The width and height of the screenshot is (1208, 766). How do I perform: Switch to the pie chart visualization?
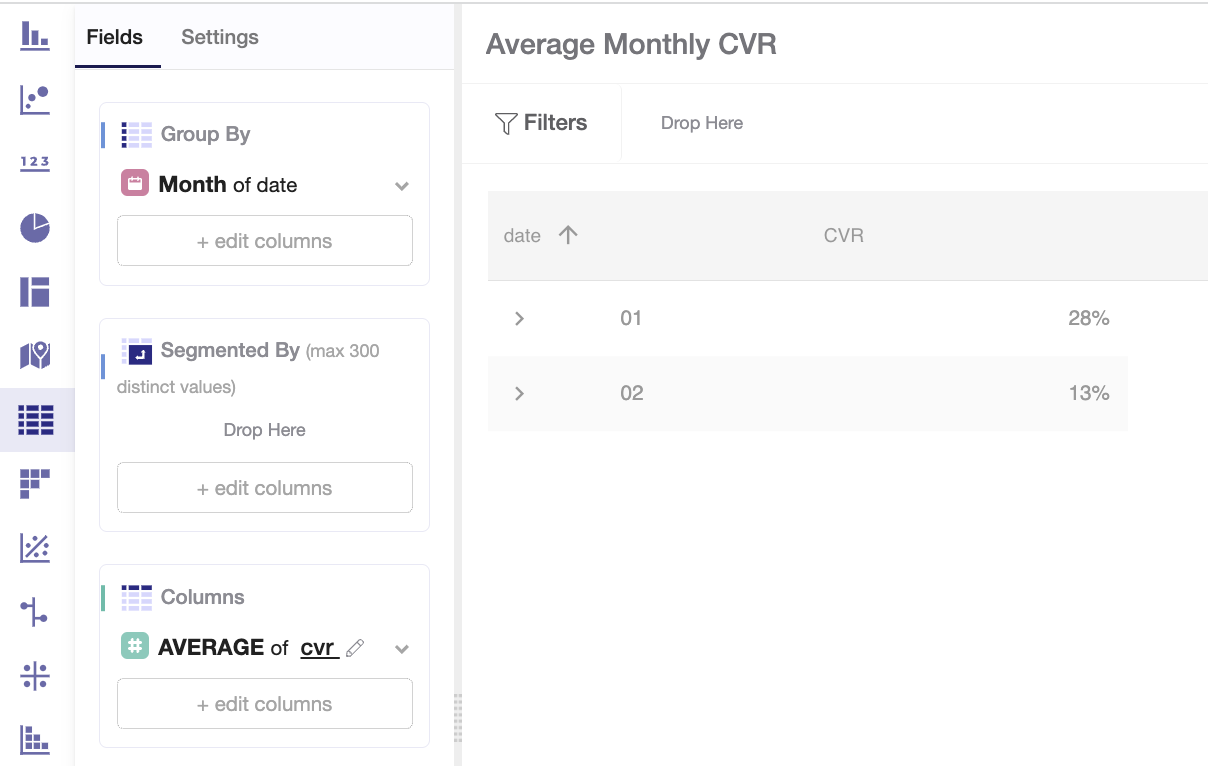coord(35,228)
